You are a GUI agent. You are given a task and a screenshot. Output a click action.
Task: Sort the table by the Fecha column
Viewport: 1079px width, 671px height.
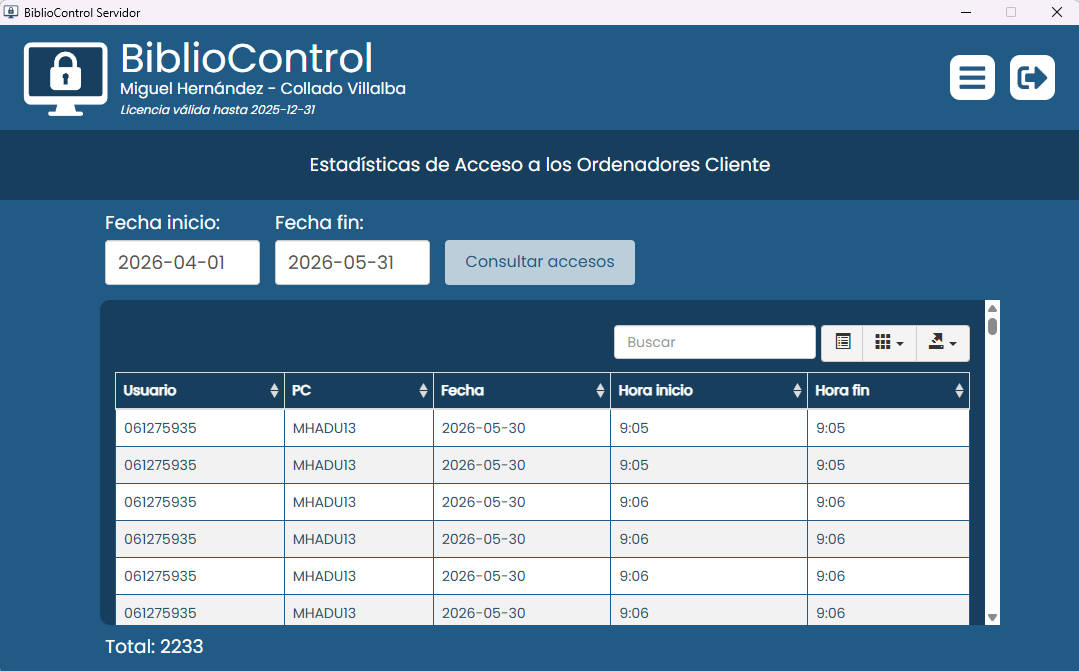pyautogui.click(x=522, y=390)
